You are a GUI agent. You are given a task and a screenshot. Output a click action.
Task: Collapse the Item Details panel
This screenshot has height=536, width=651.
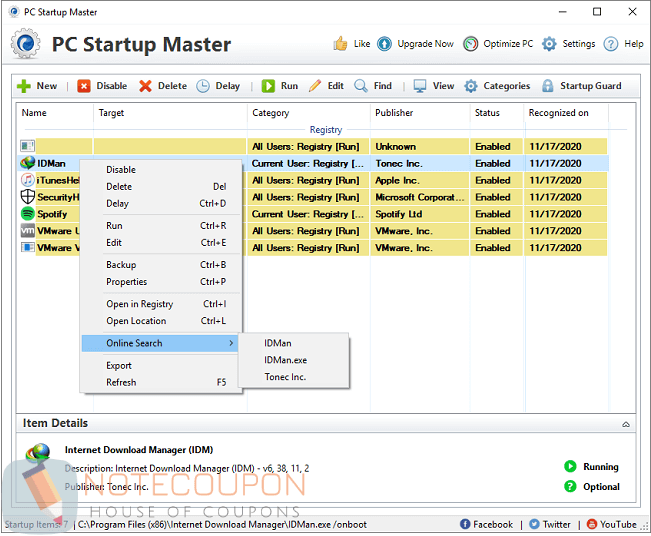tap(626, 424)
